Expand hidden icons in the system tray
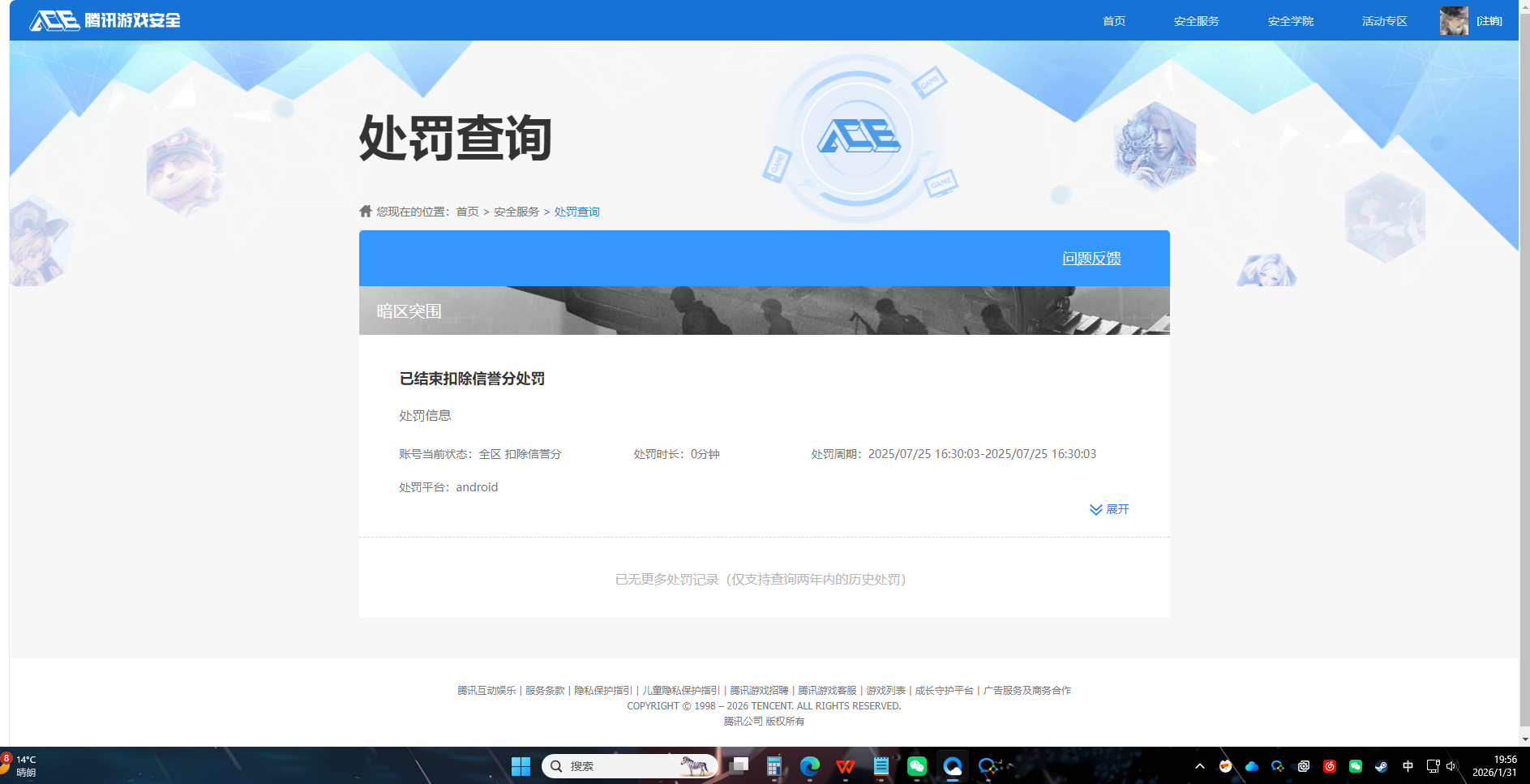This screenshot has height=784, width=1530. coord(1199,765)
